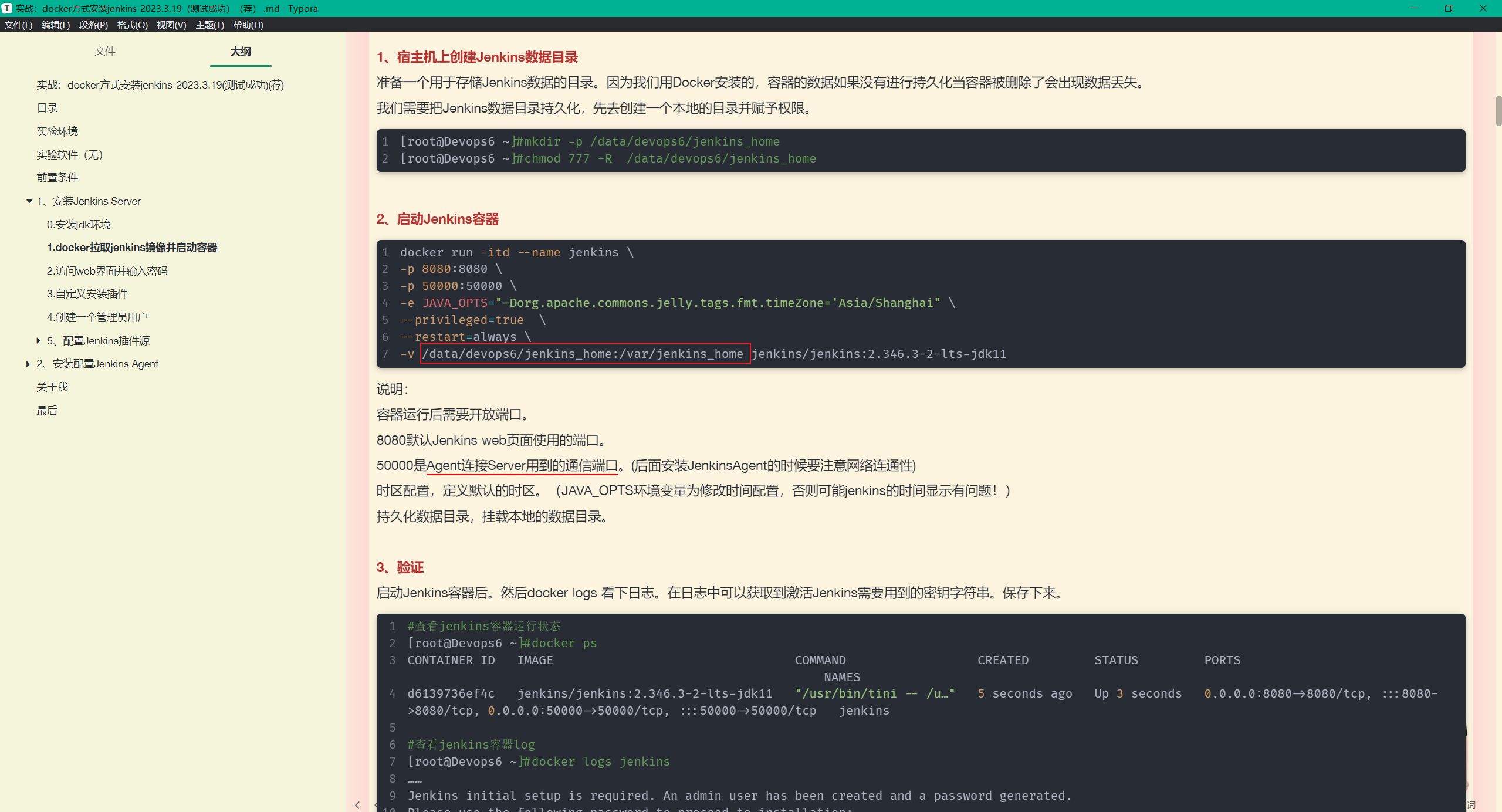The width and height of the screenshot is (1502, 812).
Task: Click the chmod 777 -R command line
Action: pyautogui.click(x=608, y=158)
